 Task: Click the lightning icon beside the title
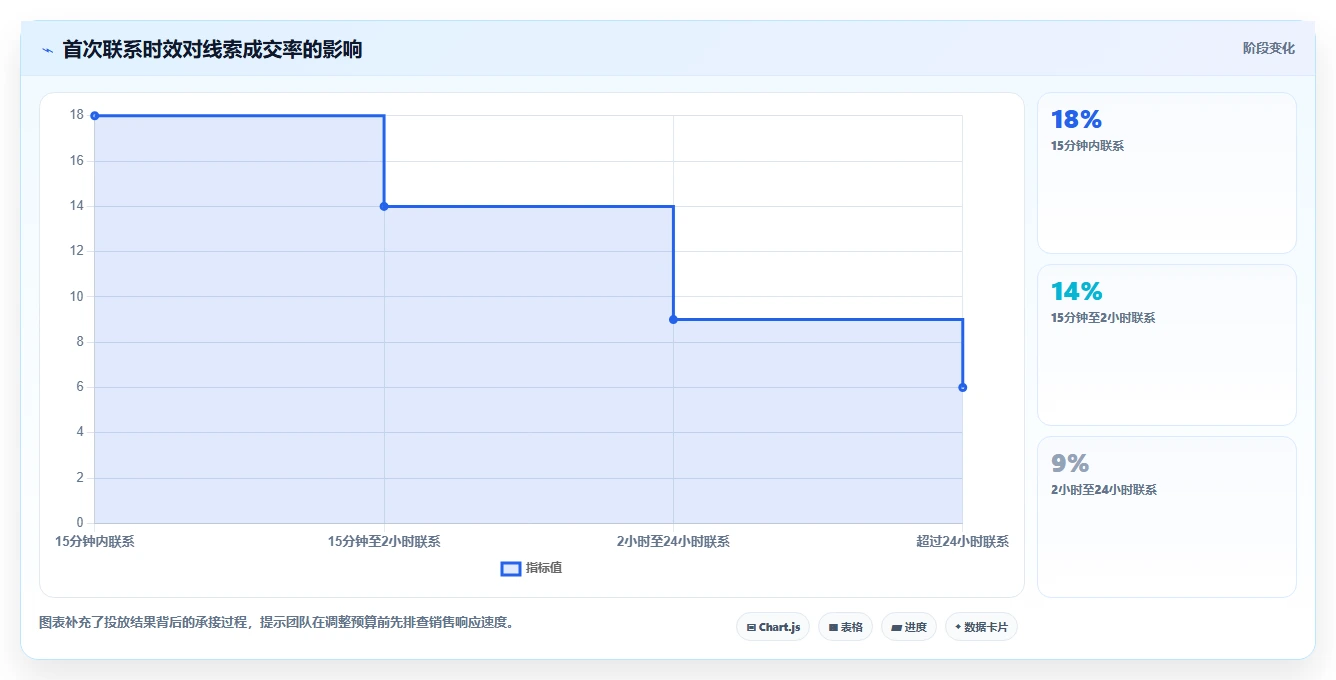click(47, 50)
